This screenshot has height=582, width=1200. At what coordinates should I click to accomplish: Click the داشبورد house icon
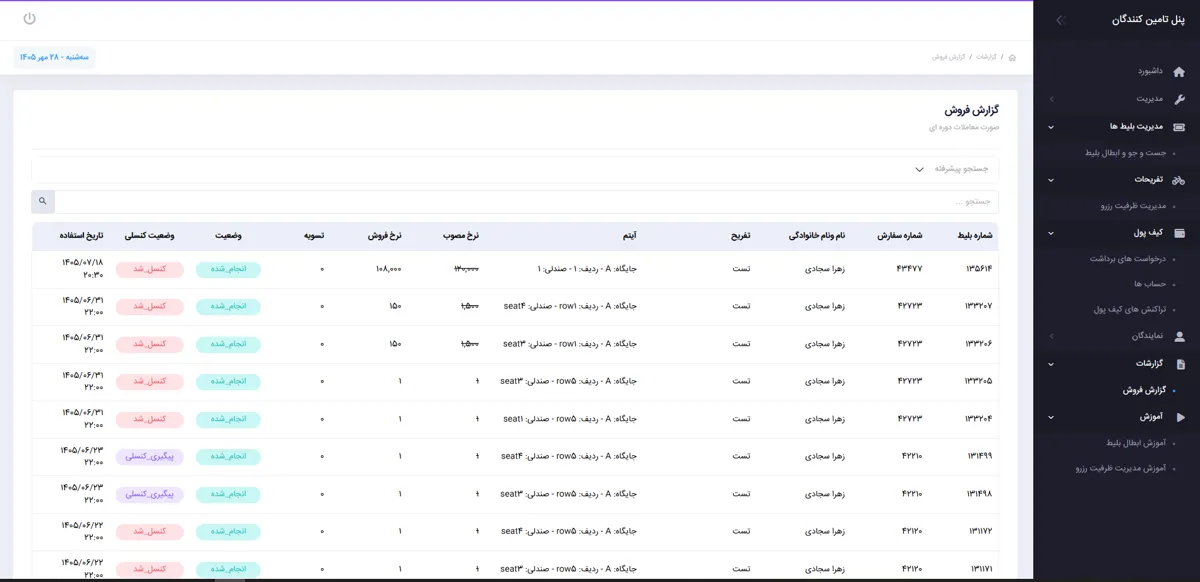tap(1179, 71)
